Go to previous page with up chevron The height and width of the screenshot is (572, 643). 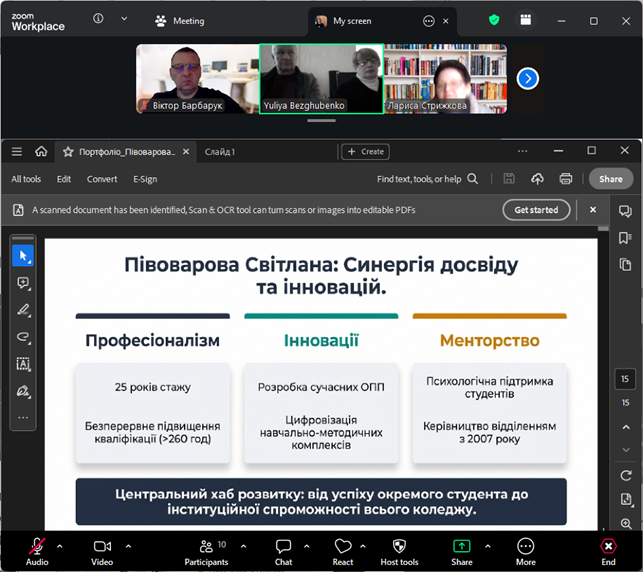(x=626, y=427)
